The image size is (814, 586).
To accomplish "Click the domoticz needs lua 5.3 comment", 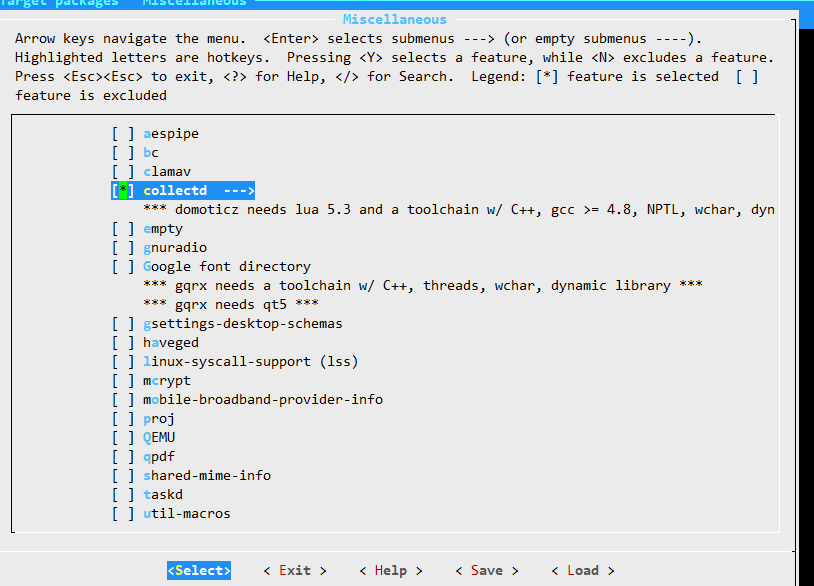I will (x=459, y=210).
